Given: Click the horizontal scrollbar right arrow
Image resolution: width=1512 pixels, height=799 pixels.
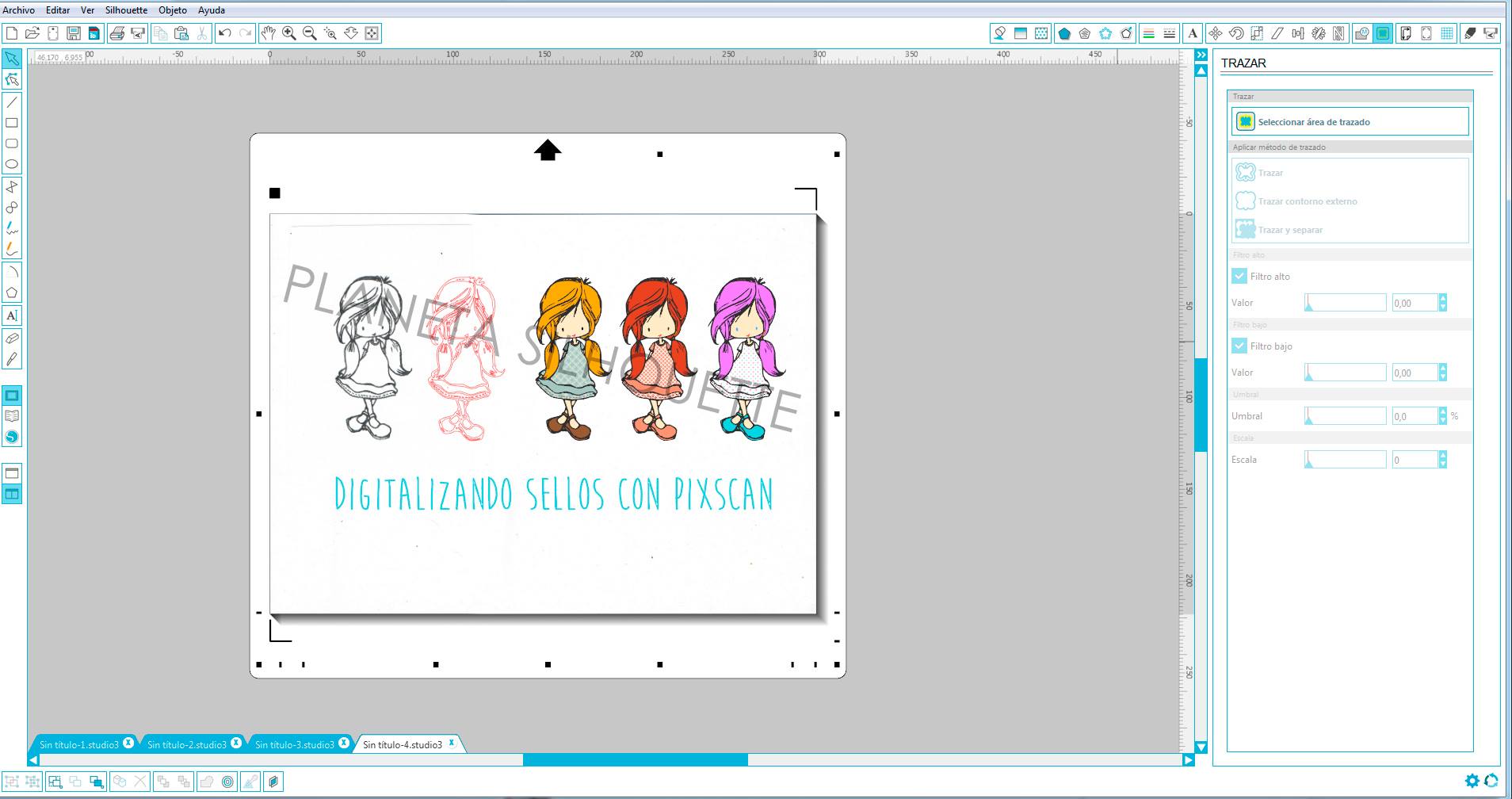Looking at the screenshot, I should (1188, 759).
